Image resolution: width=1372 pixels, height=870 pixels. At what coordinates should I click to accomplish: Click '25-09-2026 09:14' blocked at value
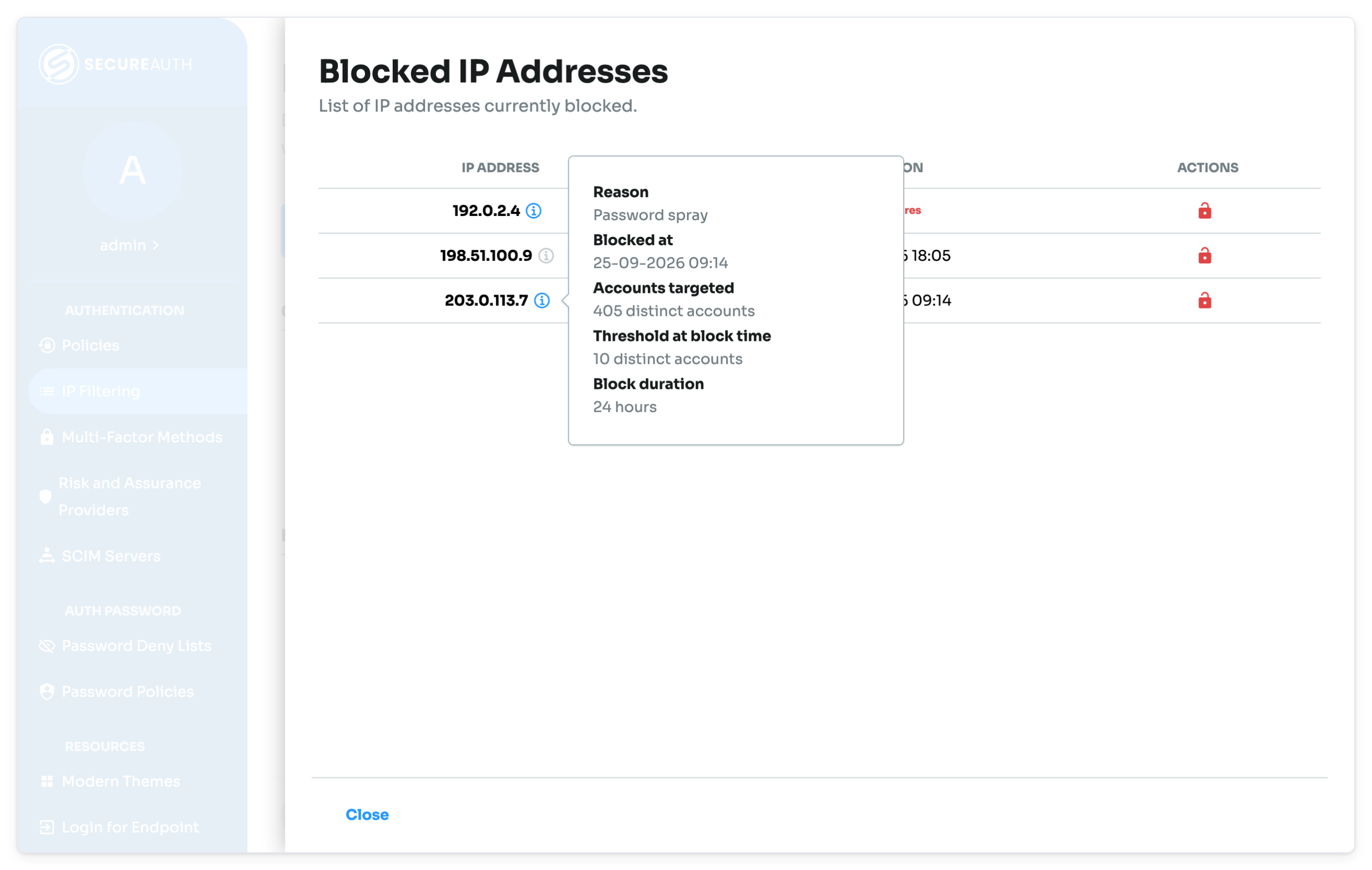660,262
